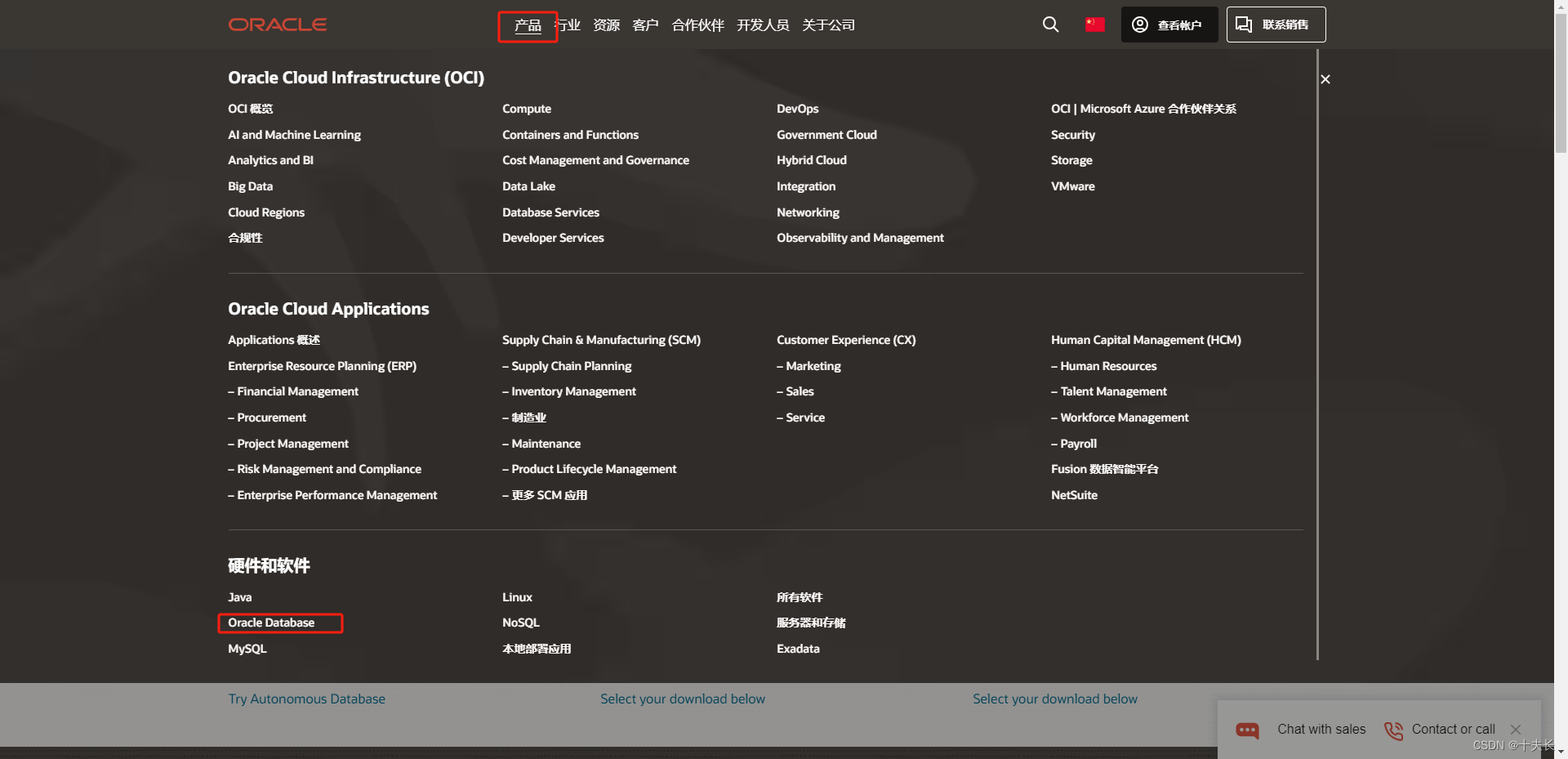Viewport: 1568px width, 759px height.
Task: Click the 联系销售 button
Action: tap(1276, 25)
